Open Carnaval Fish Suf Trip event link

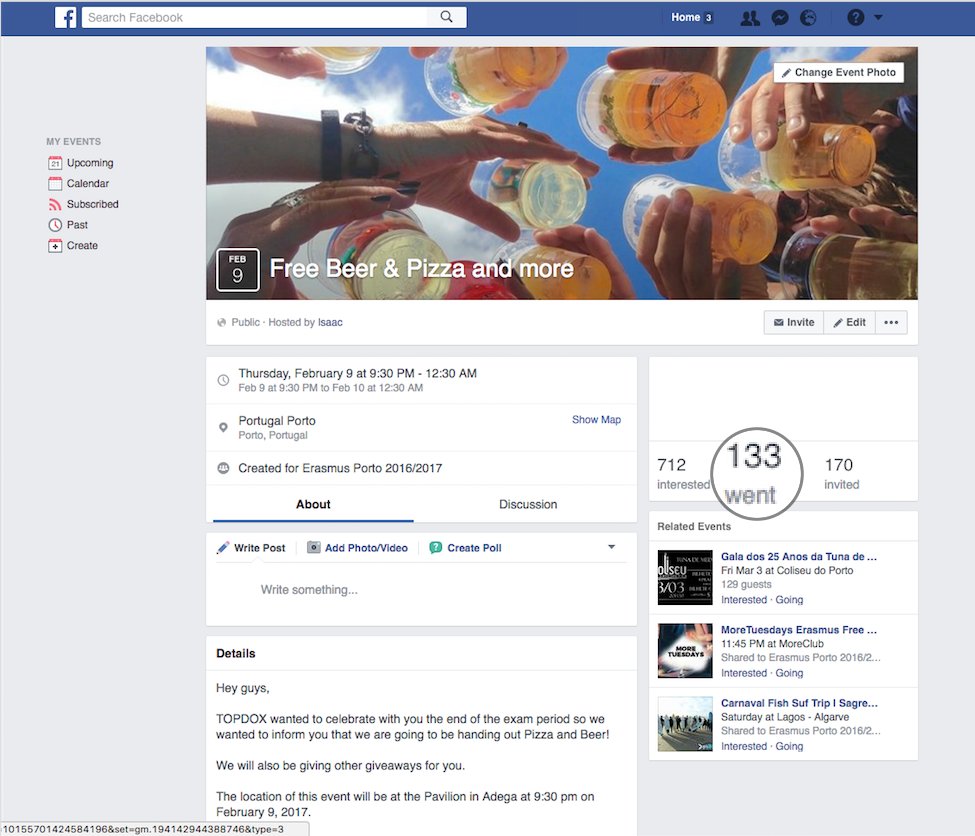(x=799, y=704)
